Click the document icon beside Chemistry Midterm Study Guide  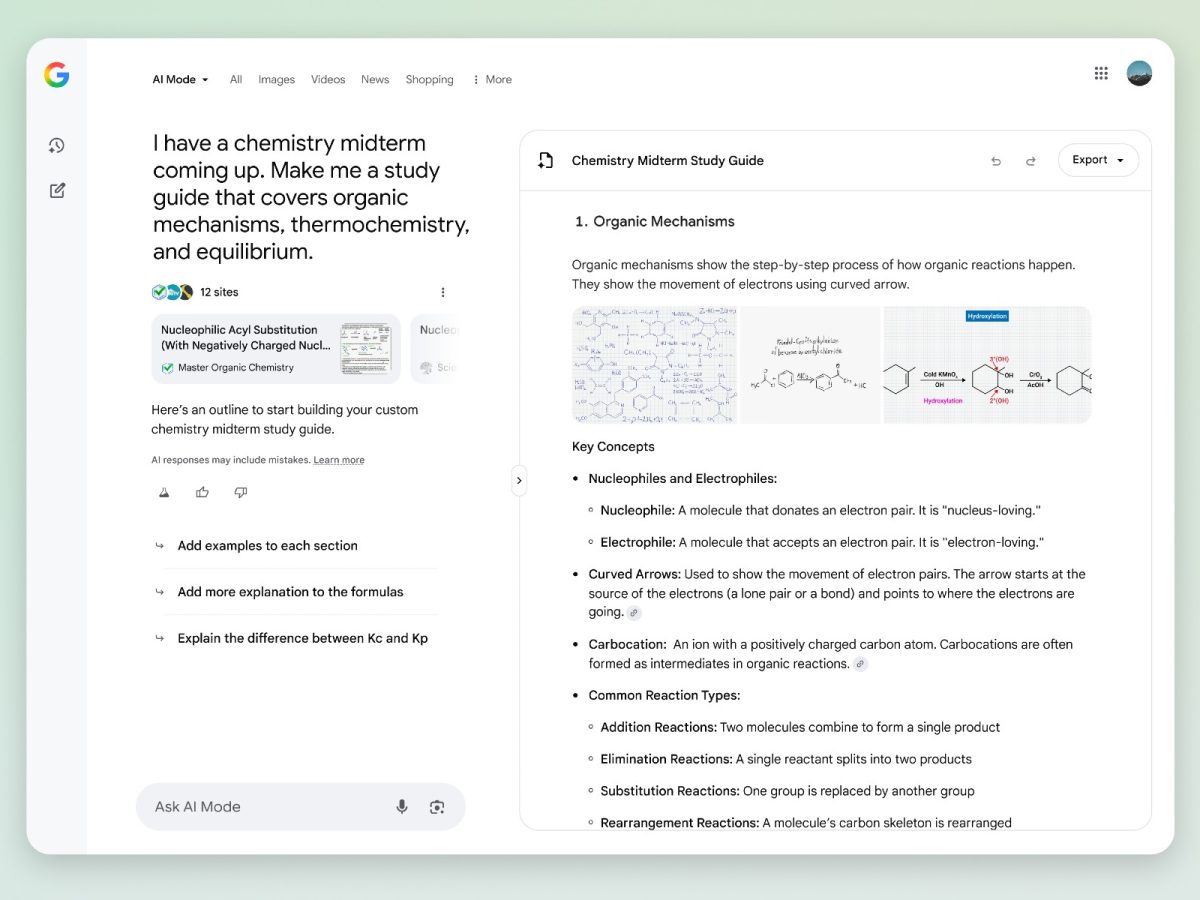[x=545, y=160]
